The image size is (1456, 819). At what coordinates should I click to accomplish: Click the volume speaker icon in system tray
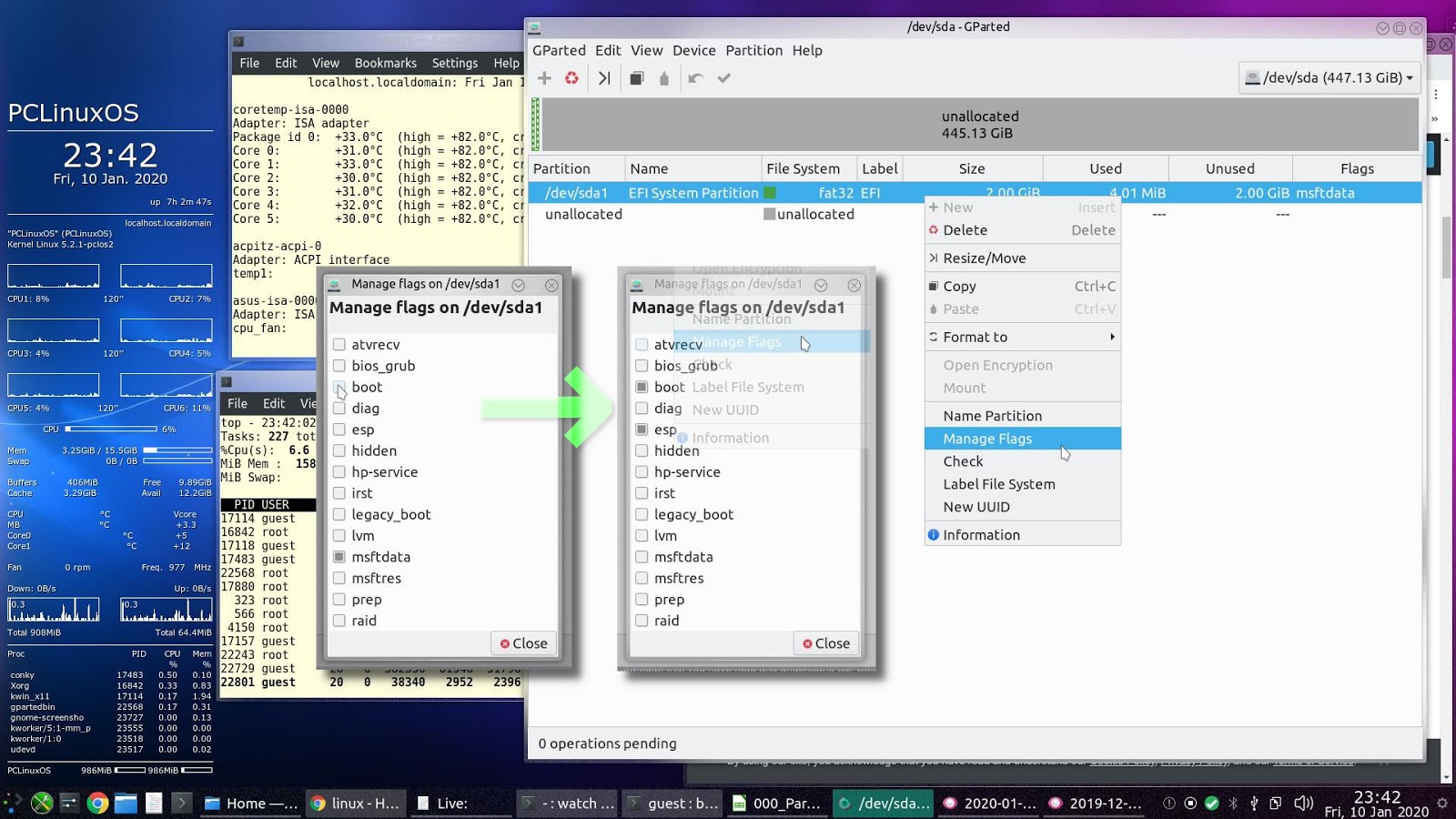1304,803
